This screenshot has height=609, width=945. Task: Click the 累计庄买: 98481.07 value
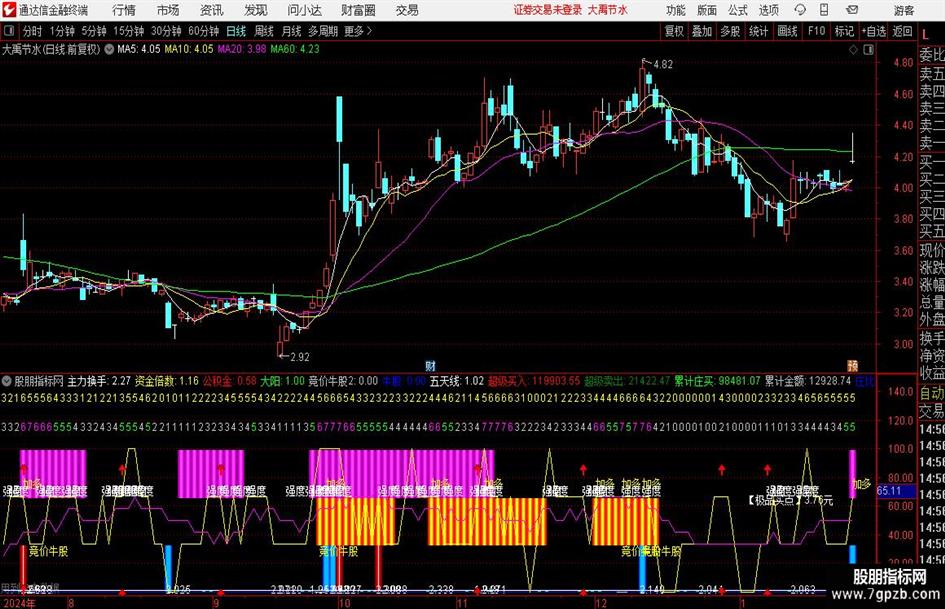pos(717,381)
